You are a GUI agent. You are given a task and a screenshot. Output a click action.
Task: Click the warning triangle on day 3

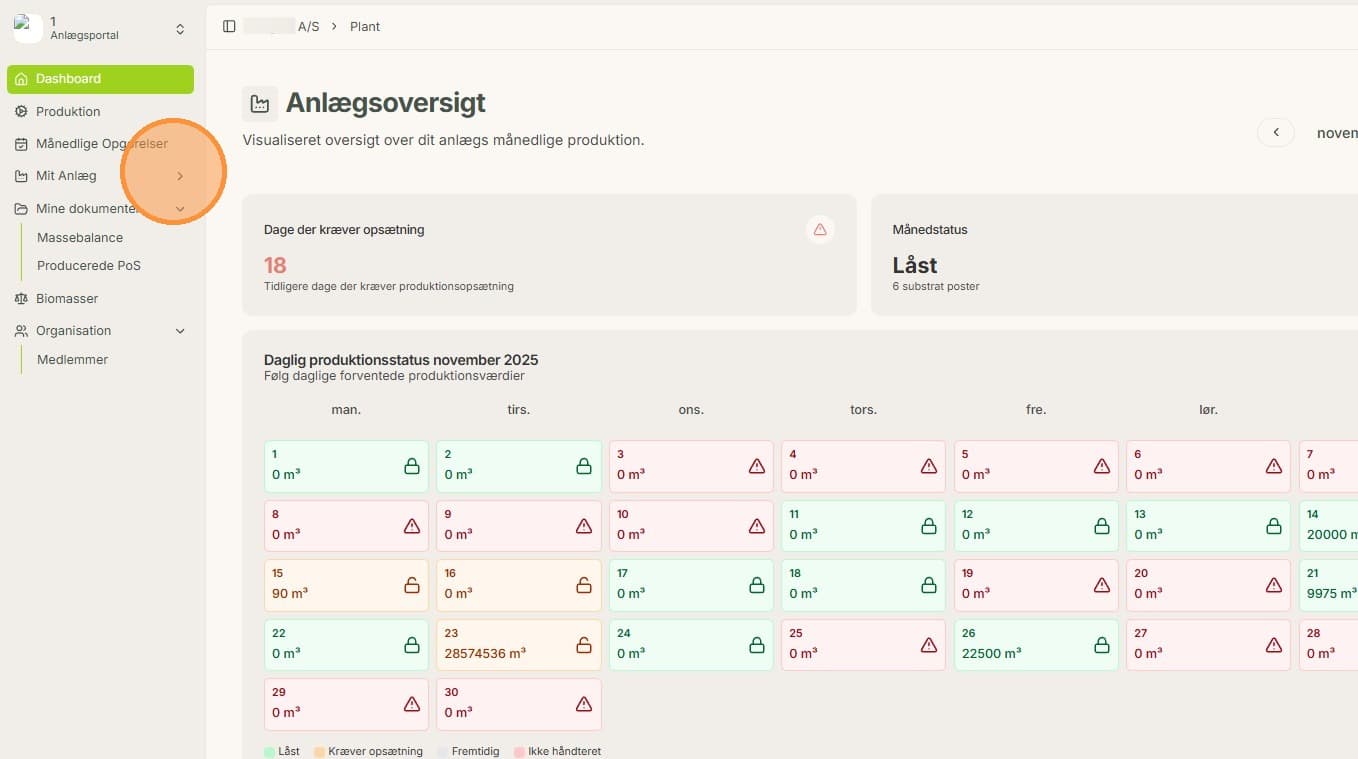pos(757,466)
